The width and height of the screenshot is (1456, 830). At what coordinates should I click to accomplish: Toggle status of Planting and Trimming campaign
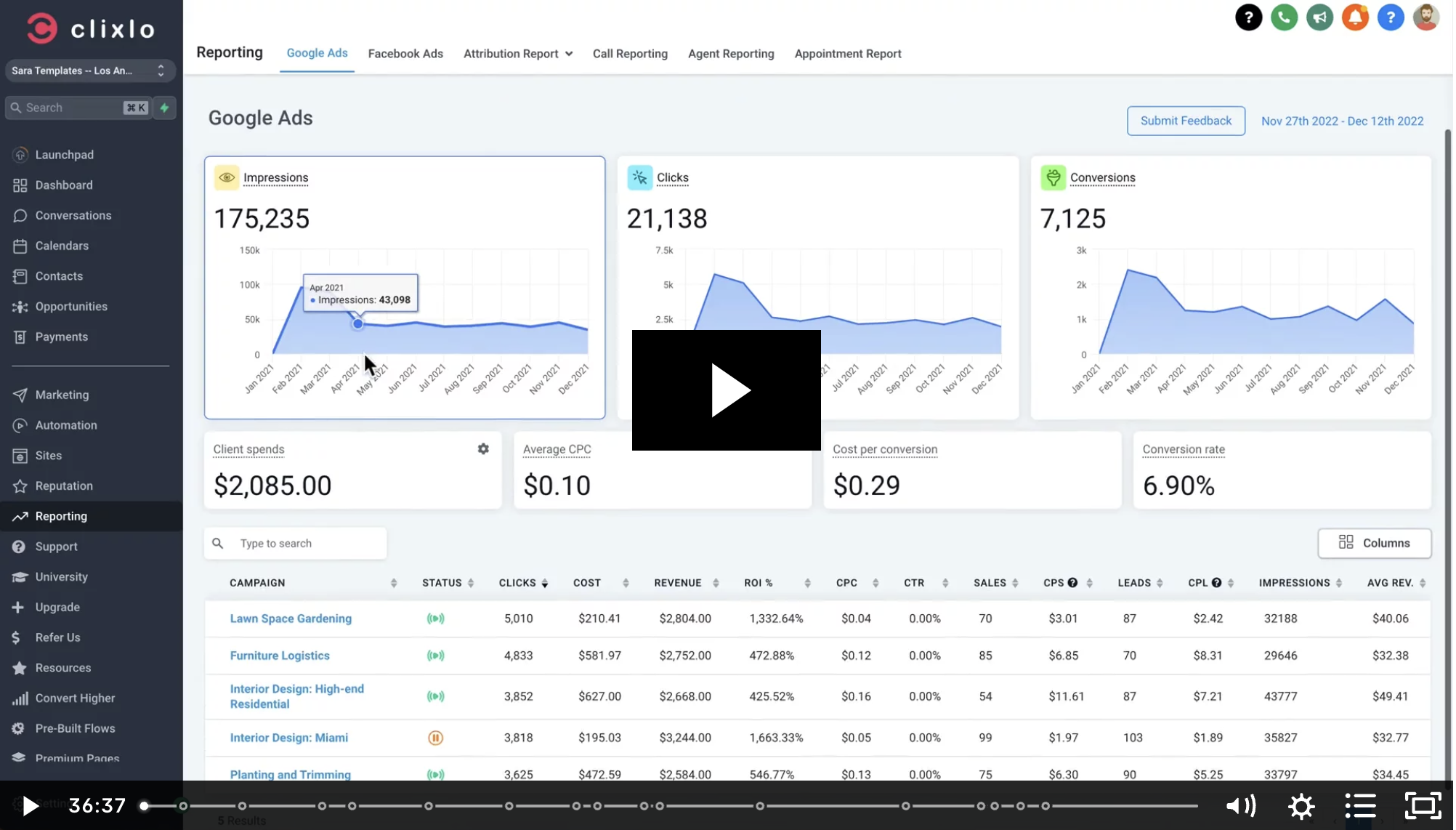437,775
